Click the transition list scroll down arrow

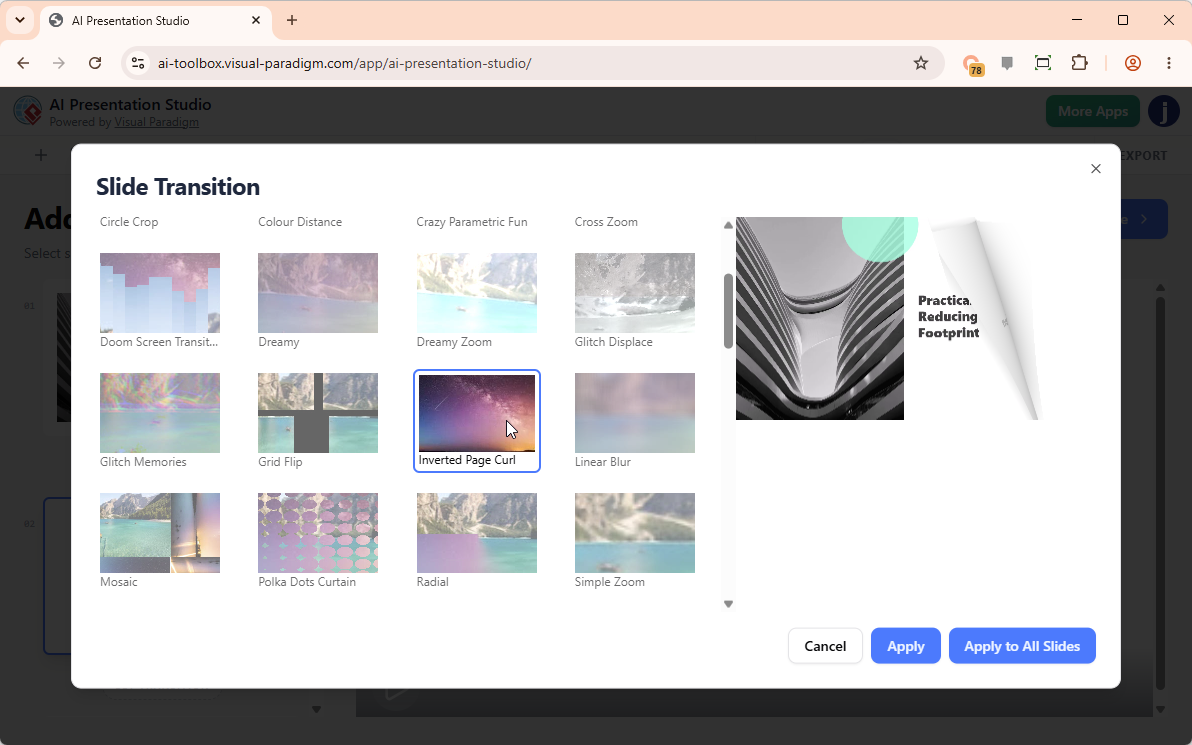pyautogui.click(x=728, y=604)
